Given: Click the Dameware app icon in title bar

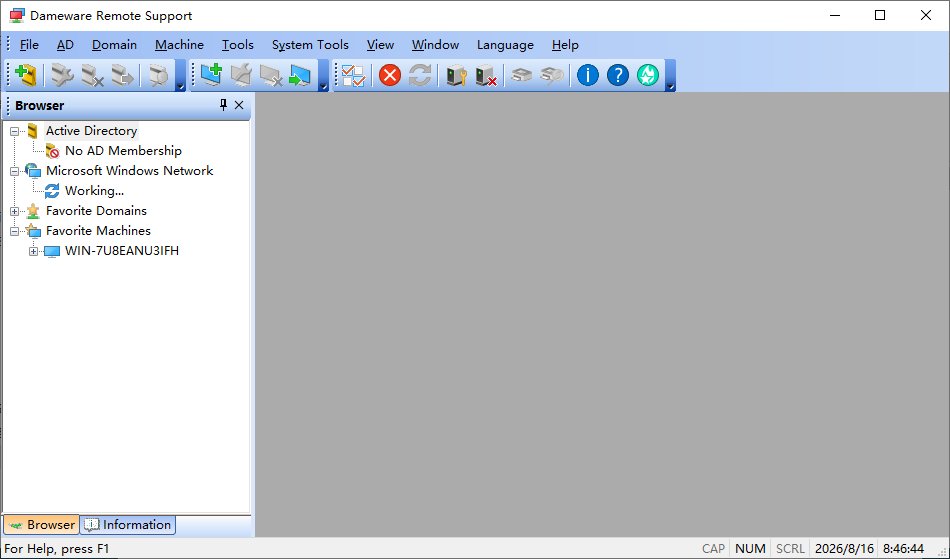Looking at the screenshot, I should pyautogui.click(x=17, y=16).
